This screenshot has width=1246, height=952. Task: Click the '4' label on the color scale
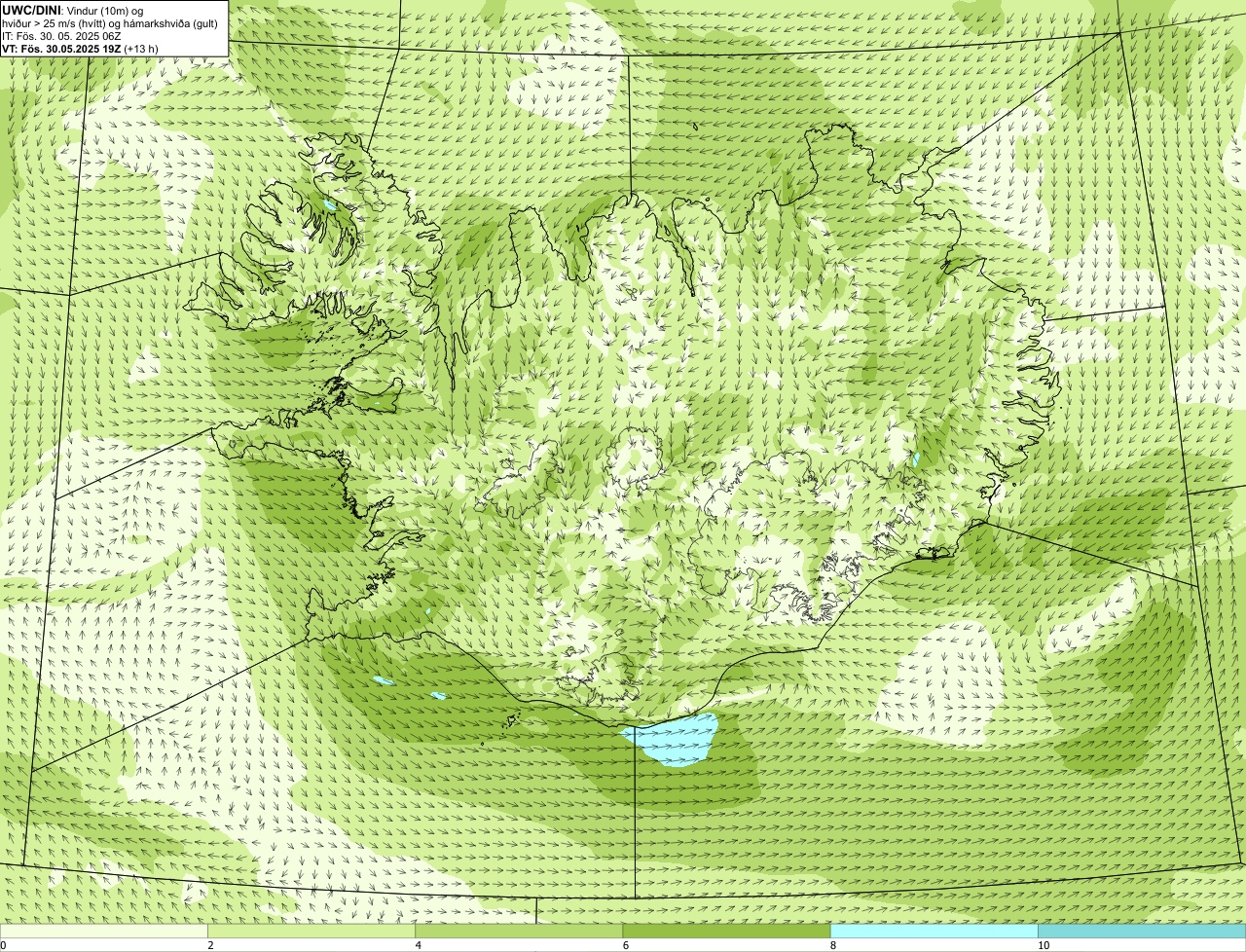(x=419, y=945)
